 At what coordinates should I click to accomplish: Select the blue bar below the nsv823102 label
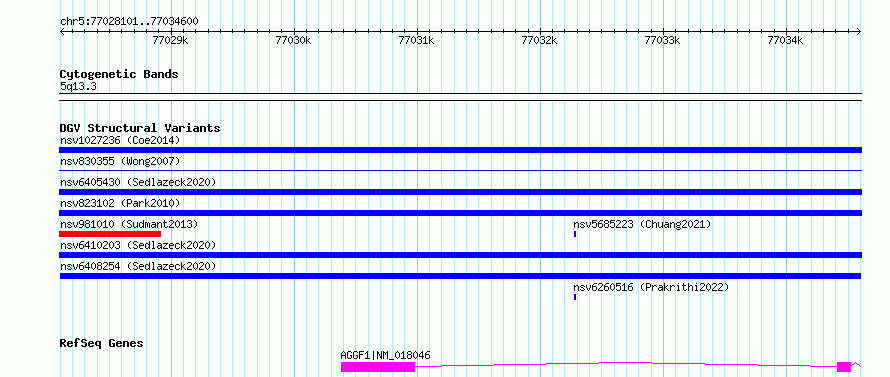click(460, 213)
